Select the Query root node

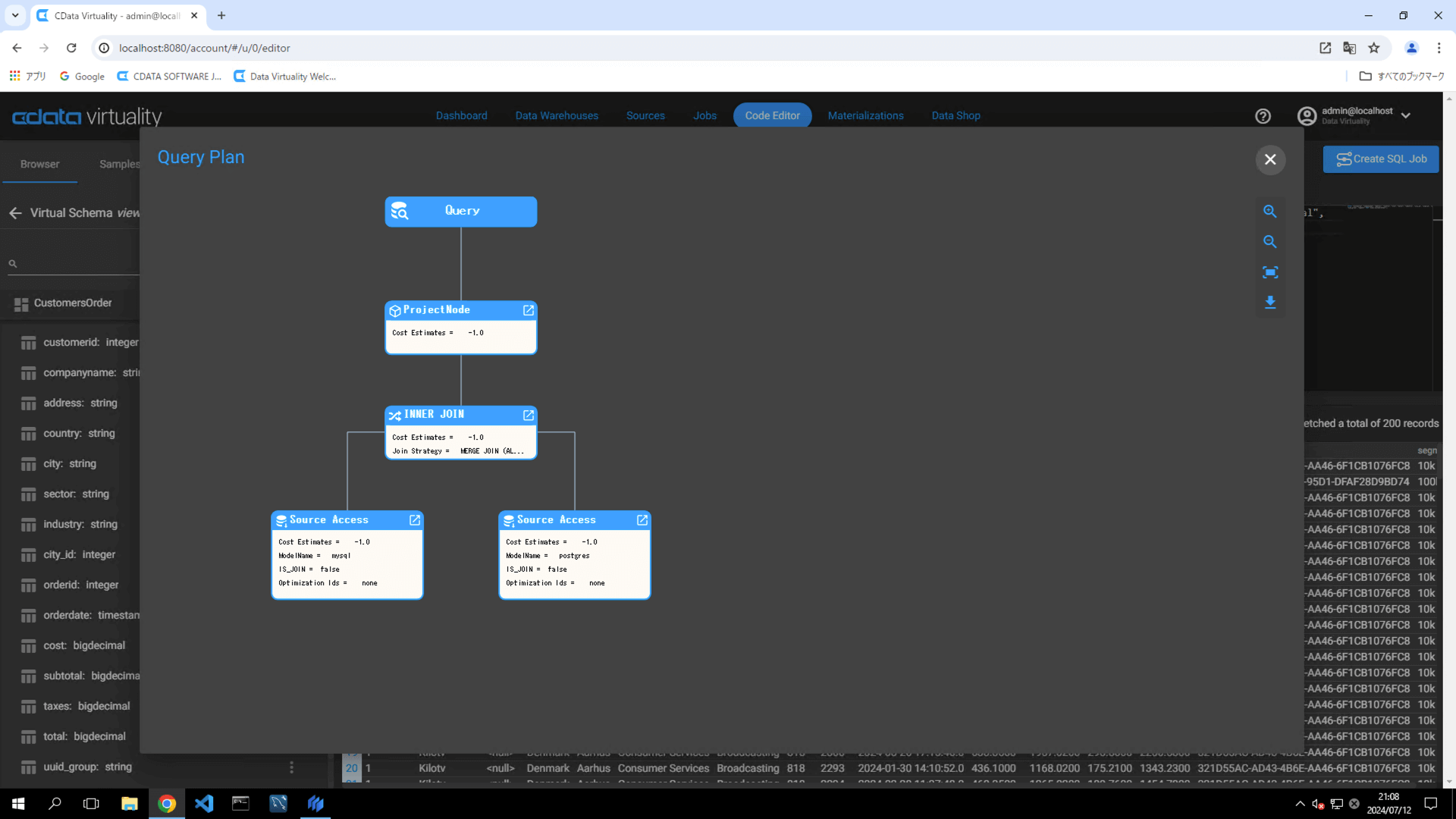point(461,212)
